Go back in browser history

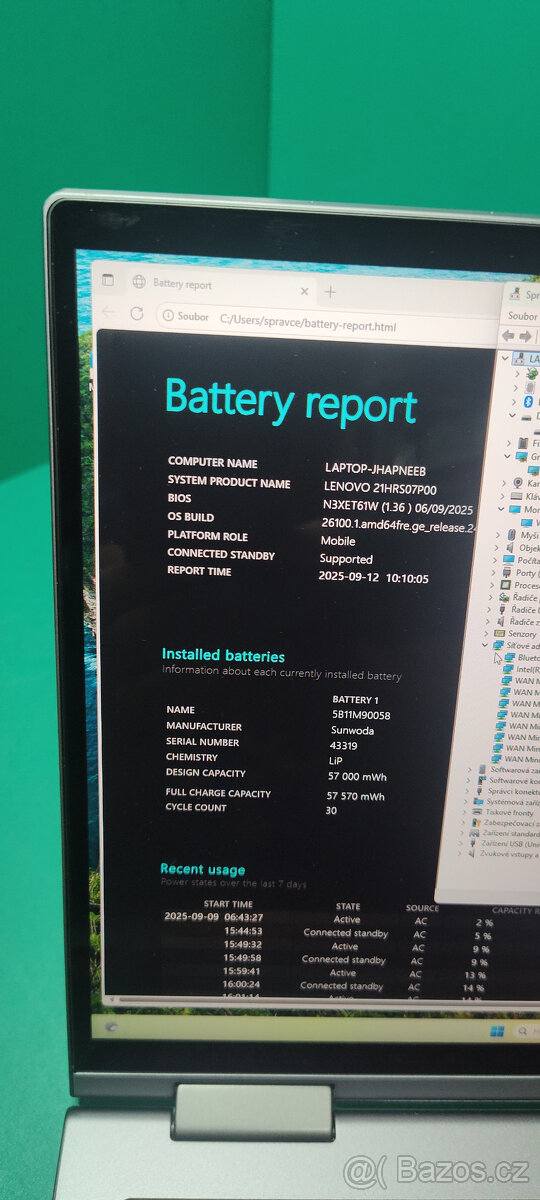pyautogui.click(x=108, y=312)
